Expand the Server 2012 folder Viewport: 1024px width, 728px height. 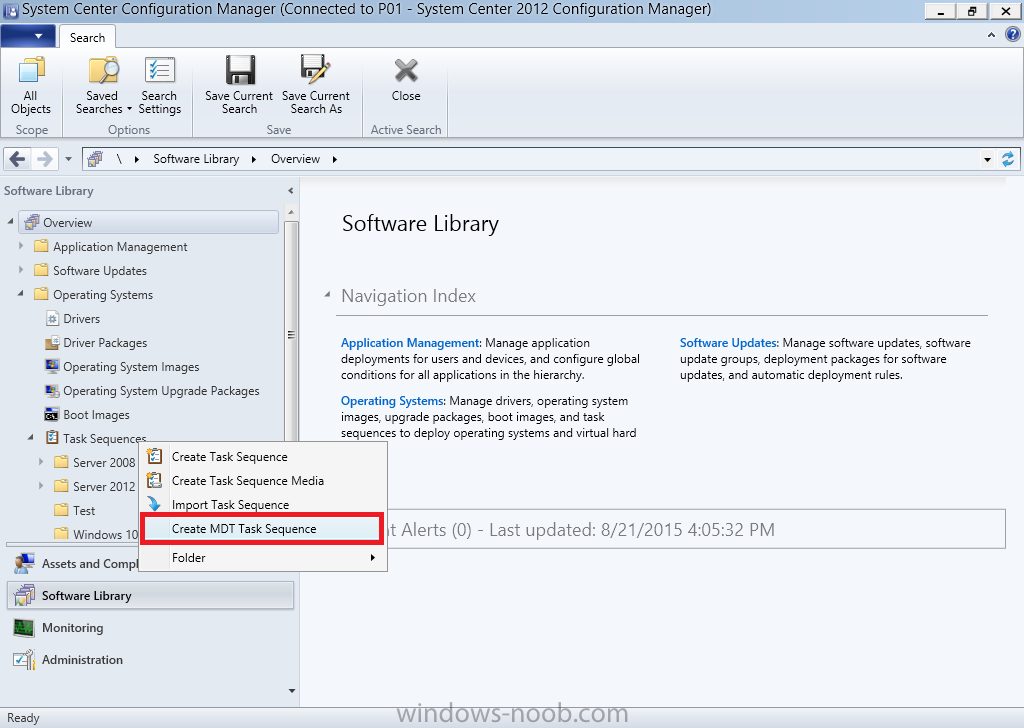coord(41,486)
